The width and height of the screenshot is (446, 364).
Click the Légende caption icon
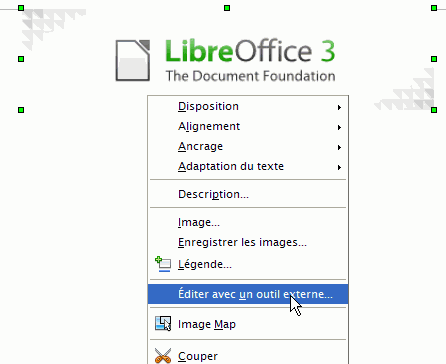[x=163, y=264]
